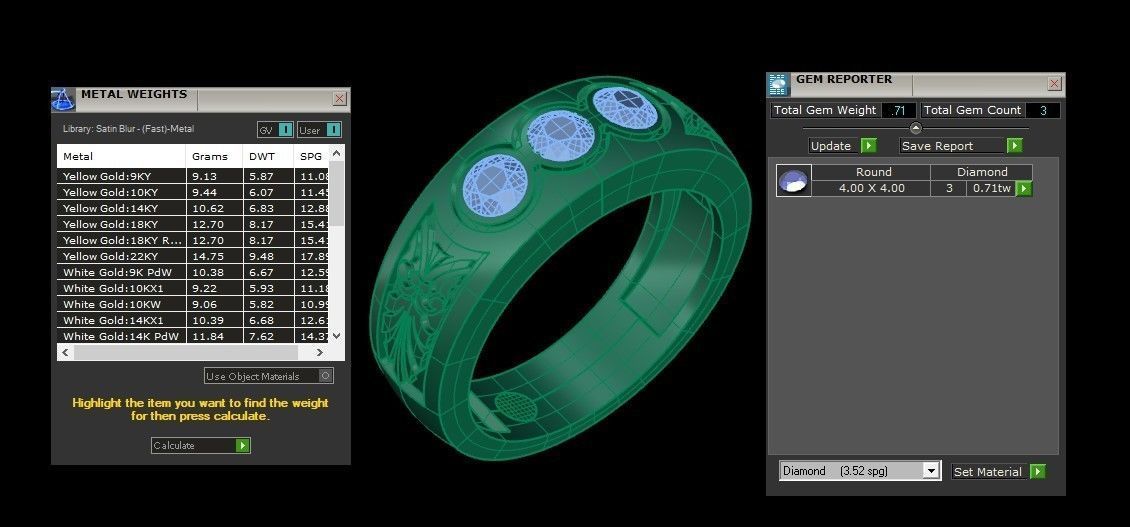Click the horizontal scroll right arrow
The height and width of the screenshot is (527, 1130).
click(321, 353)
